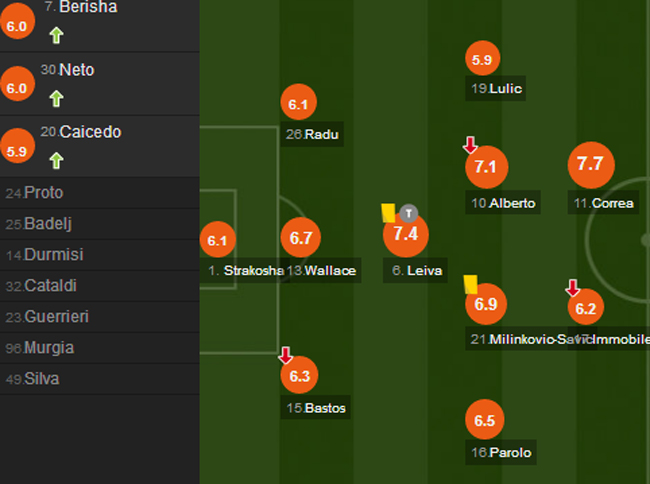
Task: Click Milinkovic-Savic's yellow card icon
Action: (x=470, y=284)
